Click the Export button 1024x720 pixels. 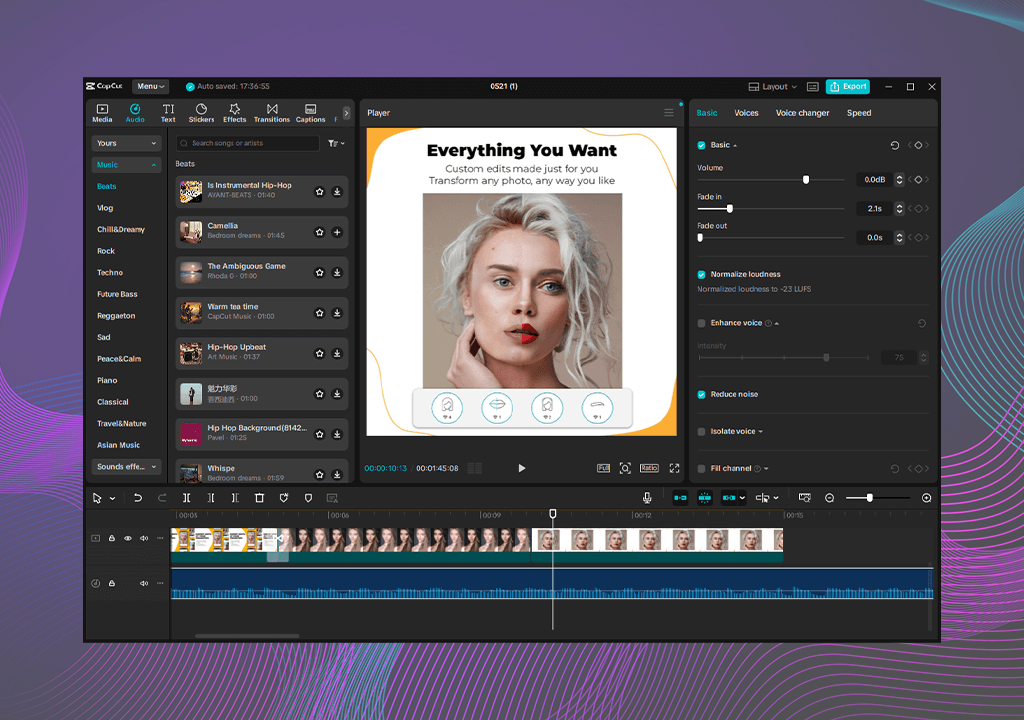click(x=848, y=86)
